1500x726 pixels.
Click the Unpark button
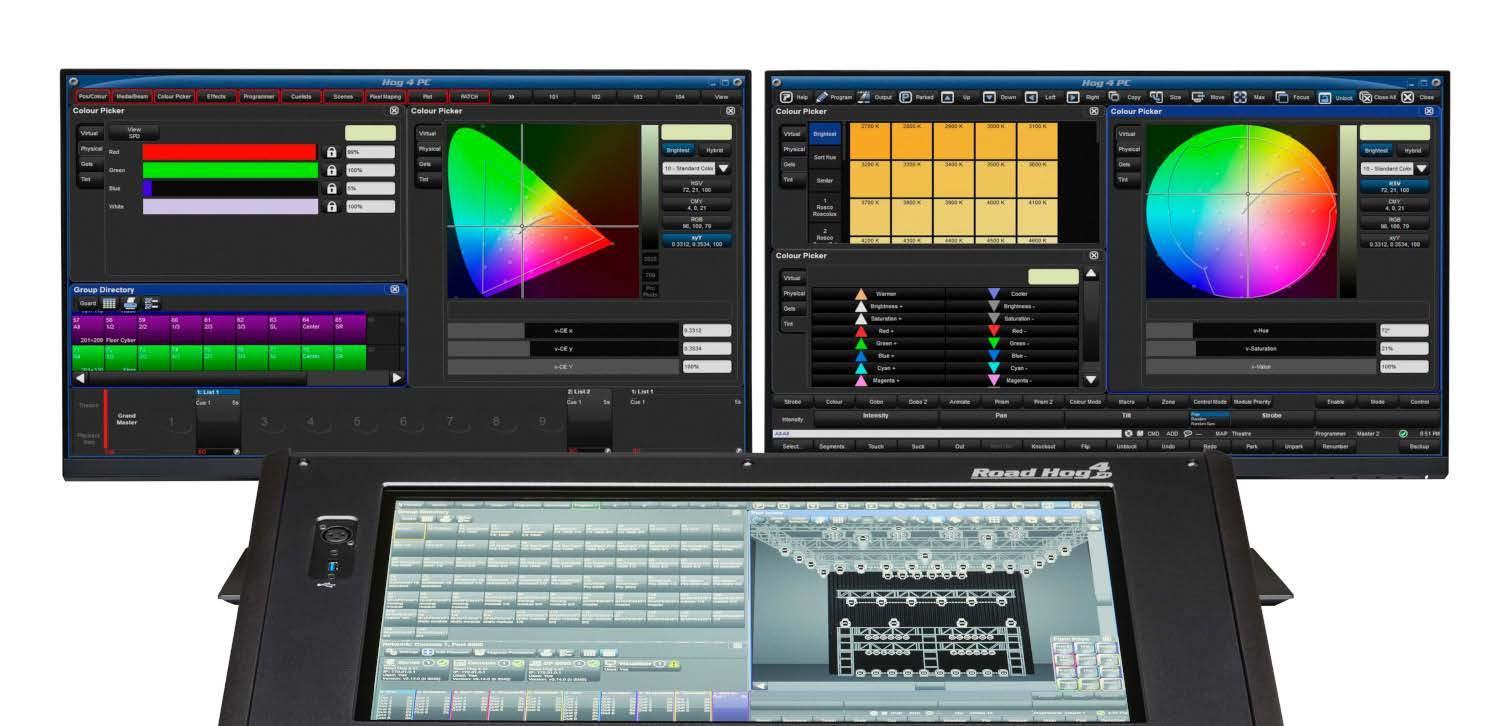pos(1293,446)
